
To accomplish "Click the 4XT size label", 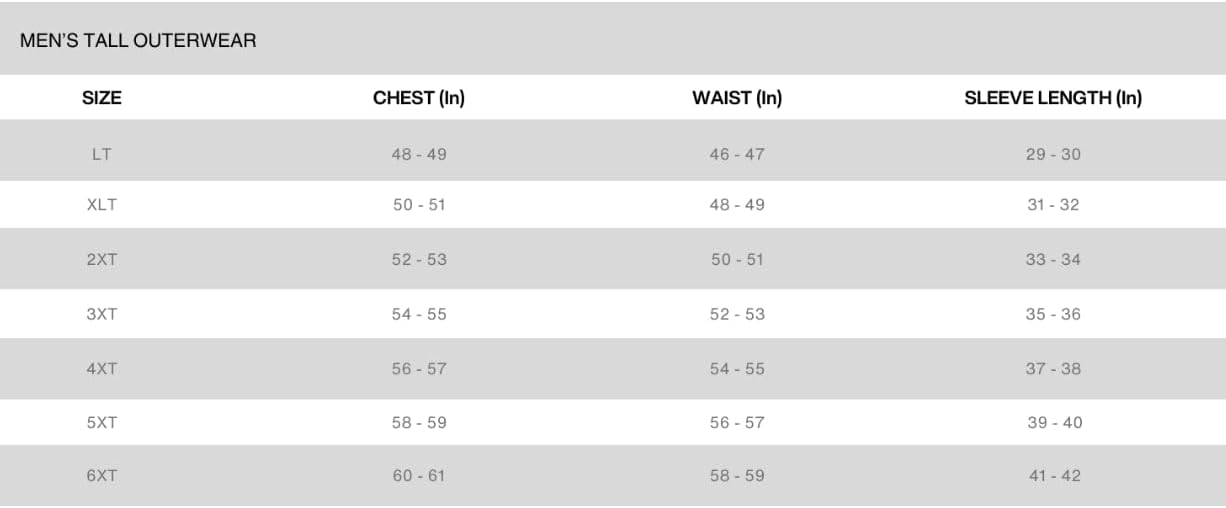I will point(102,368).
